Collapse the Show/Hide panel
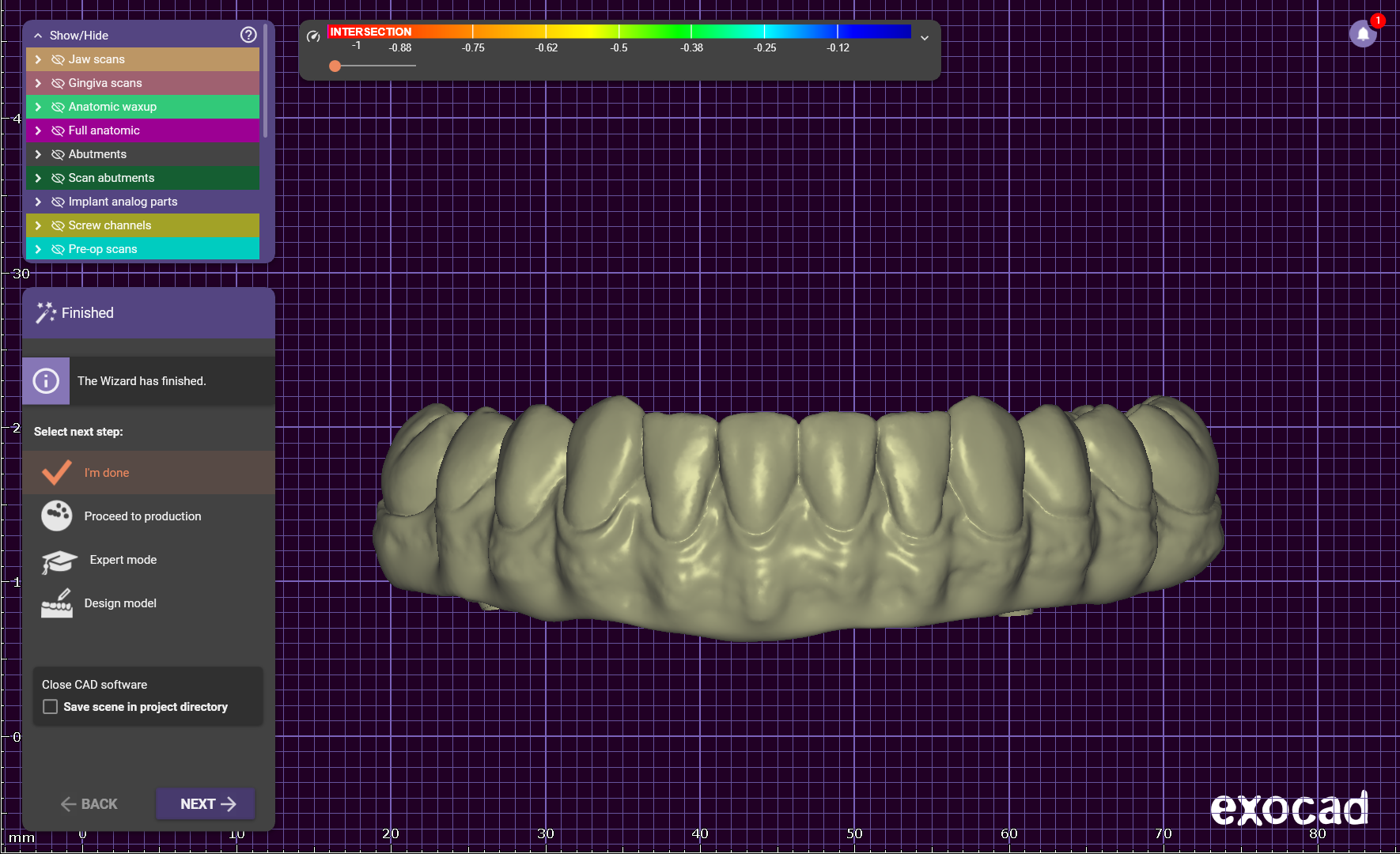The width and height of the screenshot is (1400, 854). 38,36
